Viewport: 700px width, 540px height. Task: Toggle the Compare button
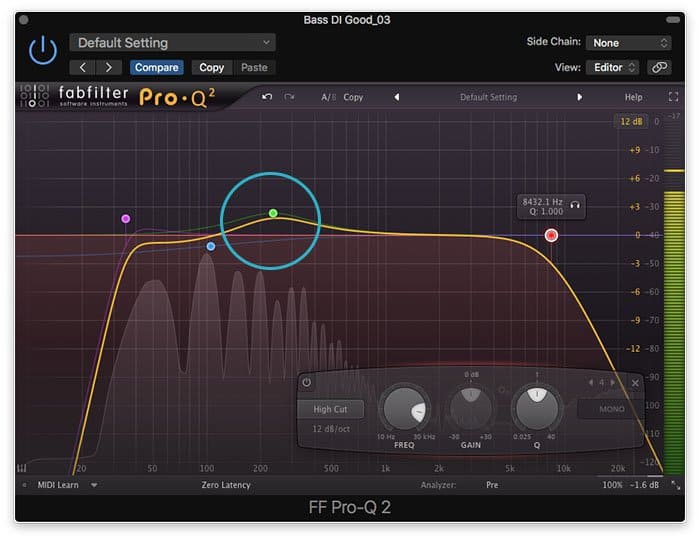pos(157,67)
